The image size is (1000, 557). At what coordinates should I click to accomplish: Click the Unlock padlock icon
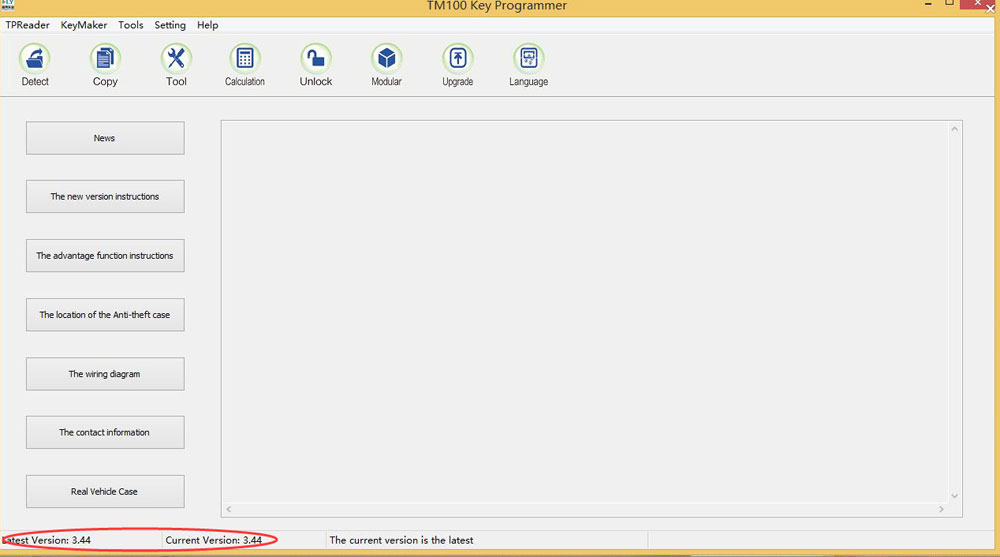tap(316, 59)
